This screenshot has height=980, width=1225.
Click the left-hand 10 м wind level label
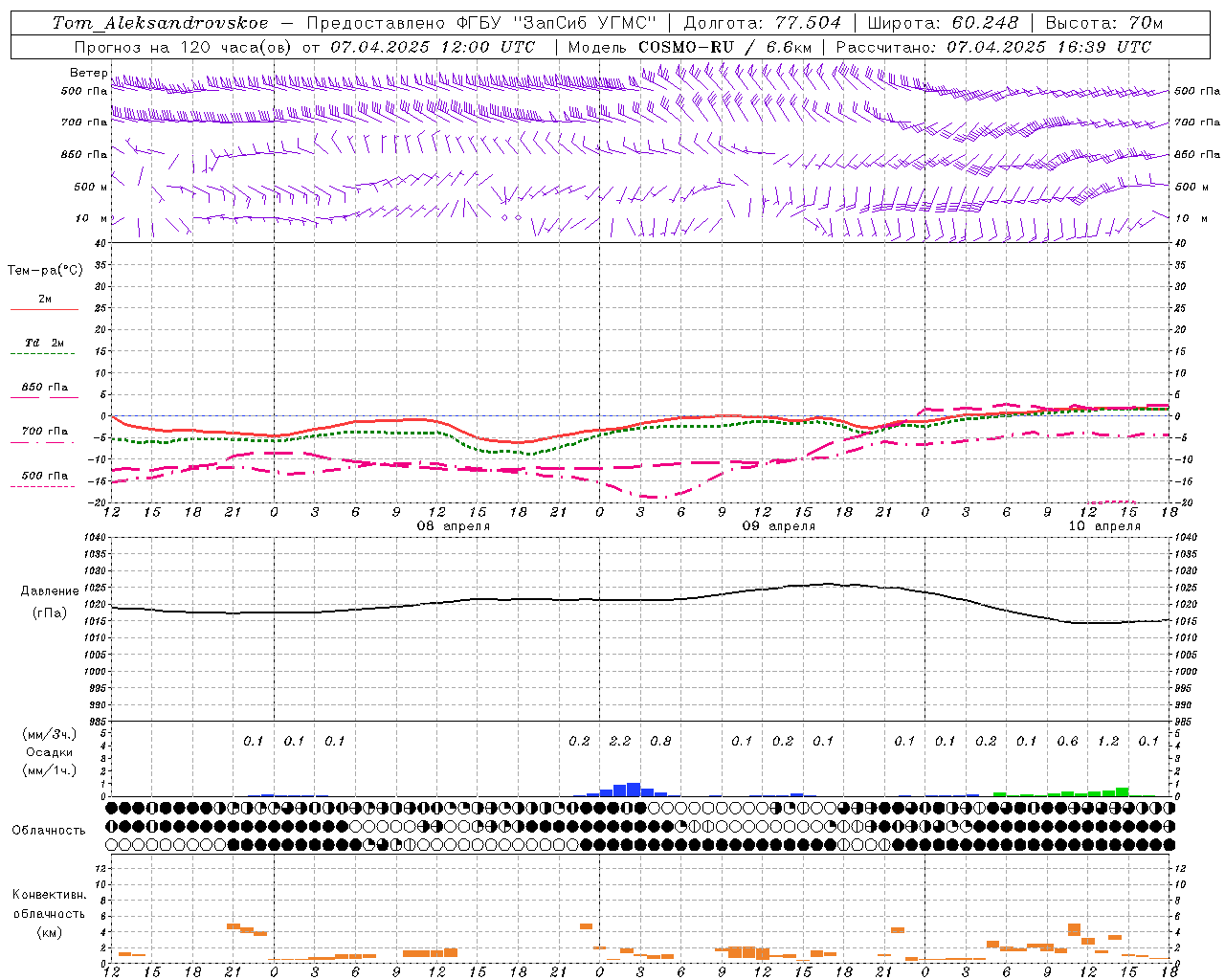point(91,218)
